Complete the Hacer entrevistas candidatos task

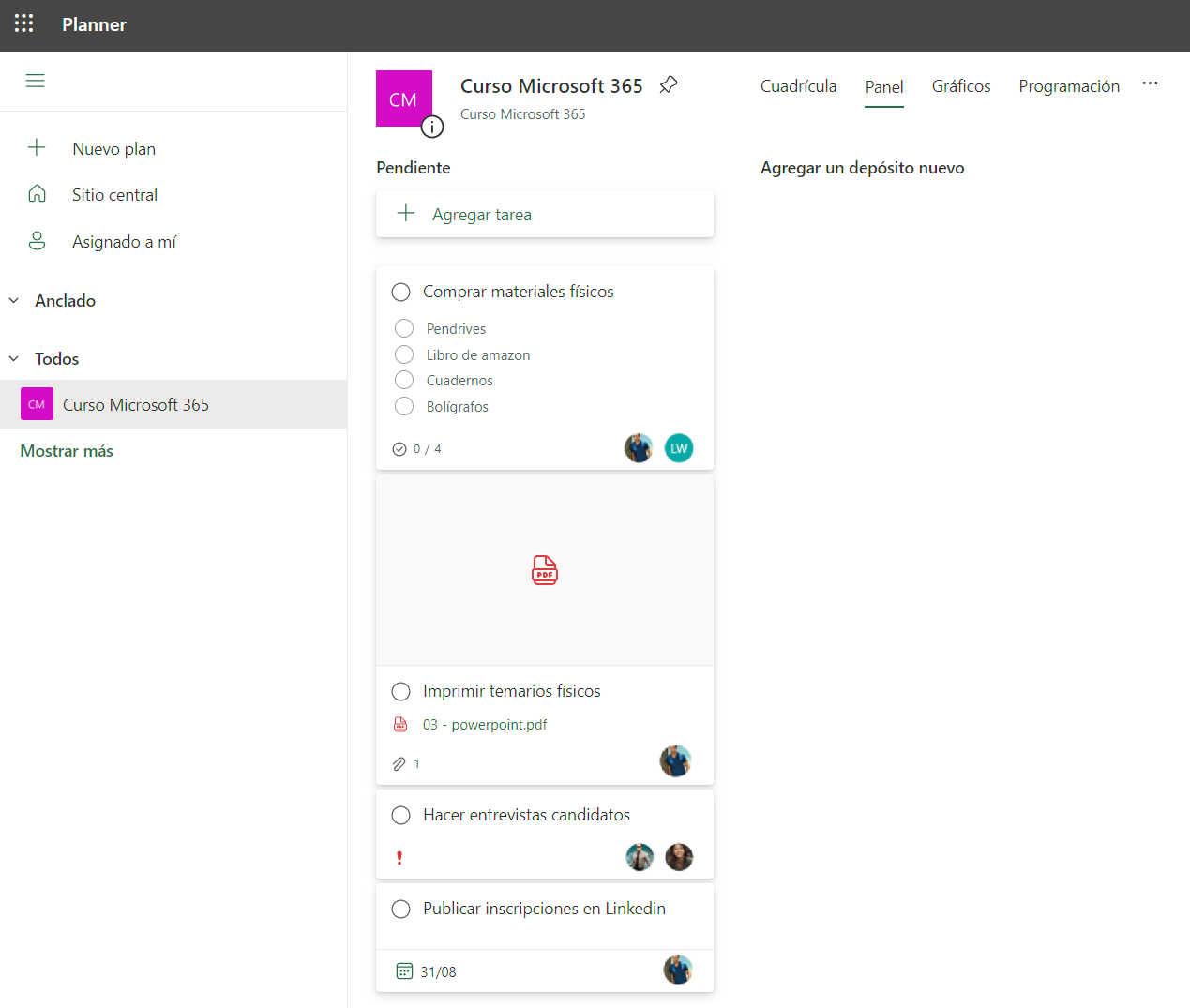pyautogui.click(x=401, y=815)
